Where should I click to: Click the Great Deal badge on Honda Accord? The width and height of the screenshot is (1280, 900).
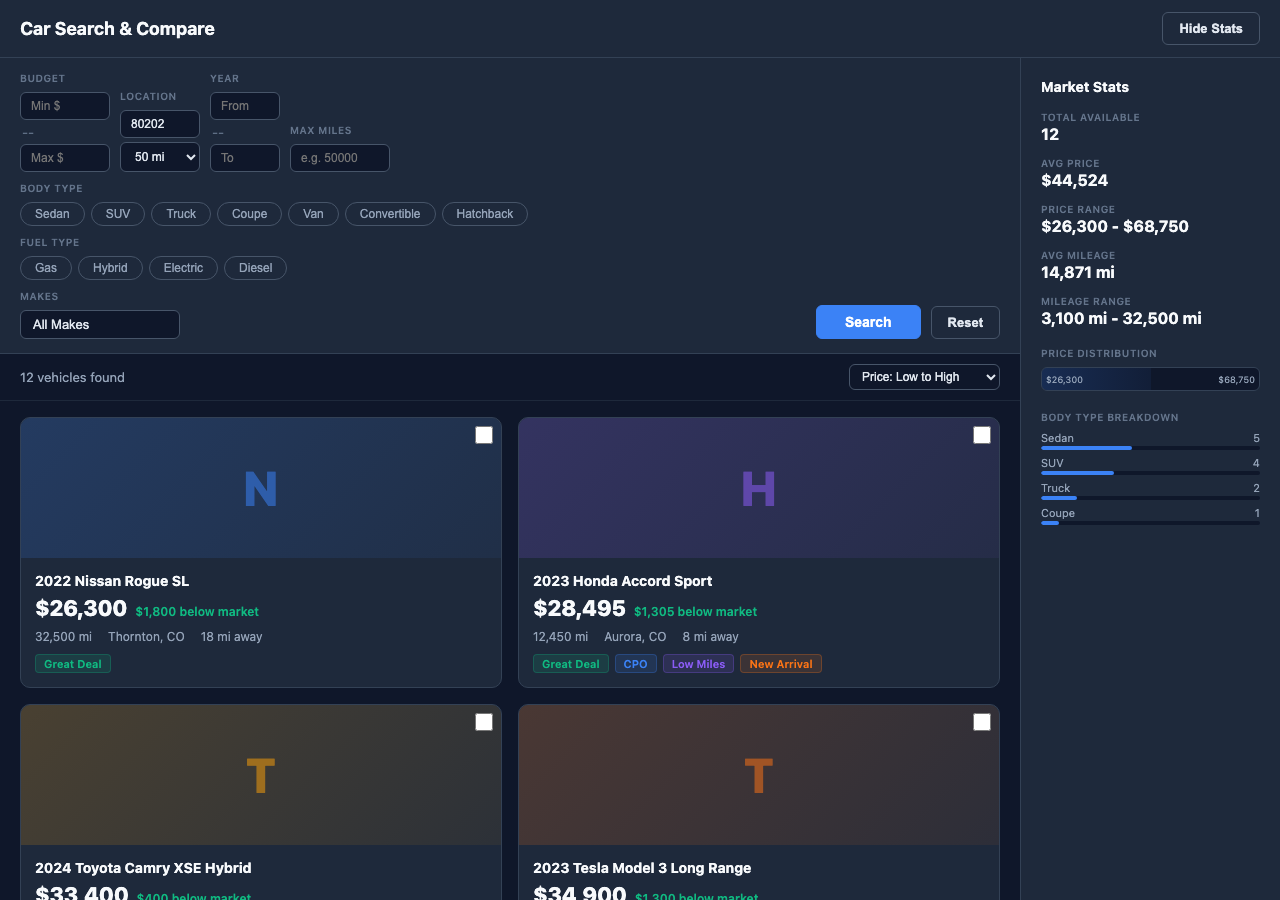point(571,664)
